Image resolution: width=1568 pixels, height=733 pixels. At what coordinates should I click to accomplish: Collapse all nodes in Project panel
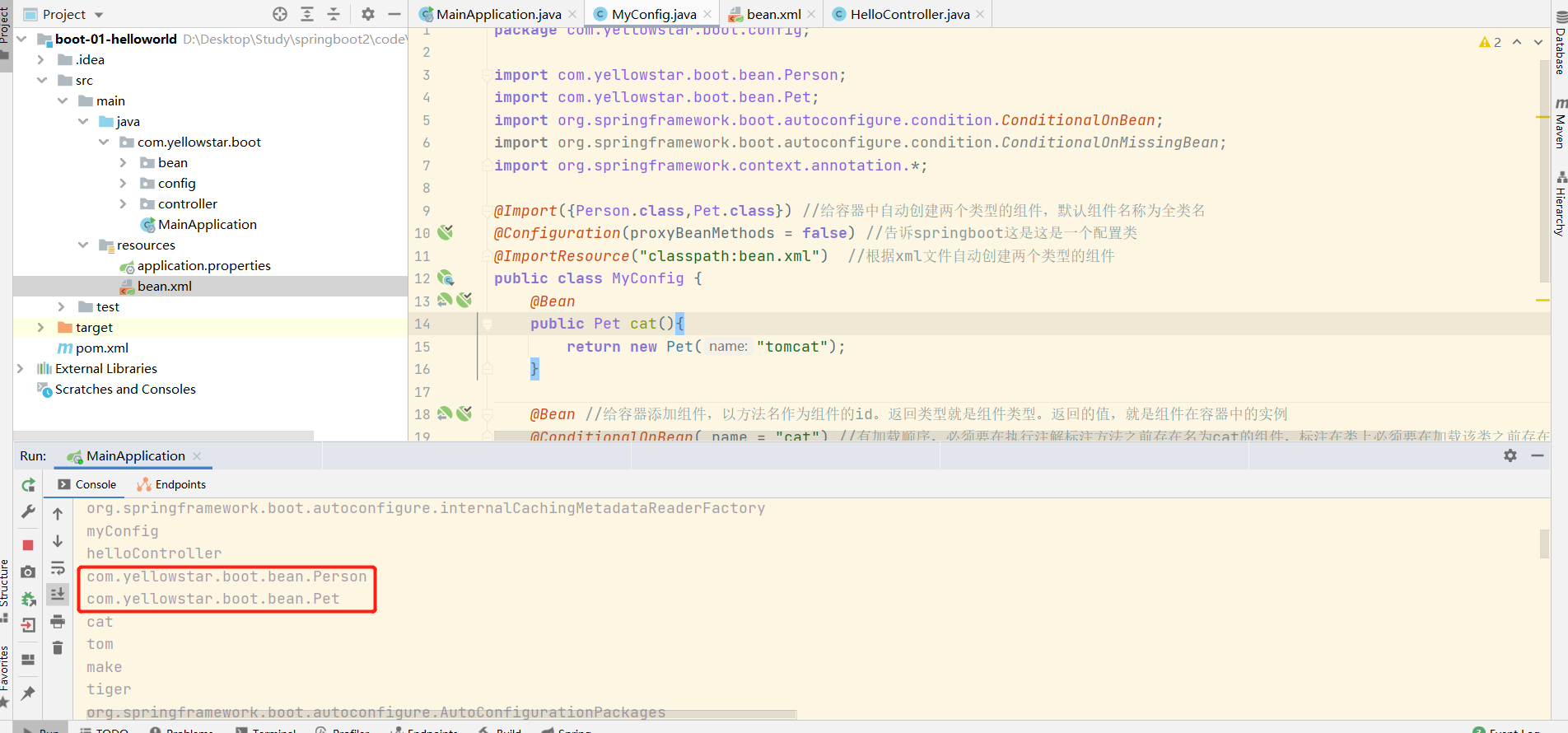[334, 14]
